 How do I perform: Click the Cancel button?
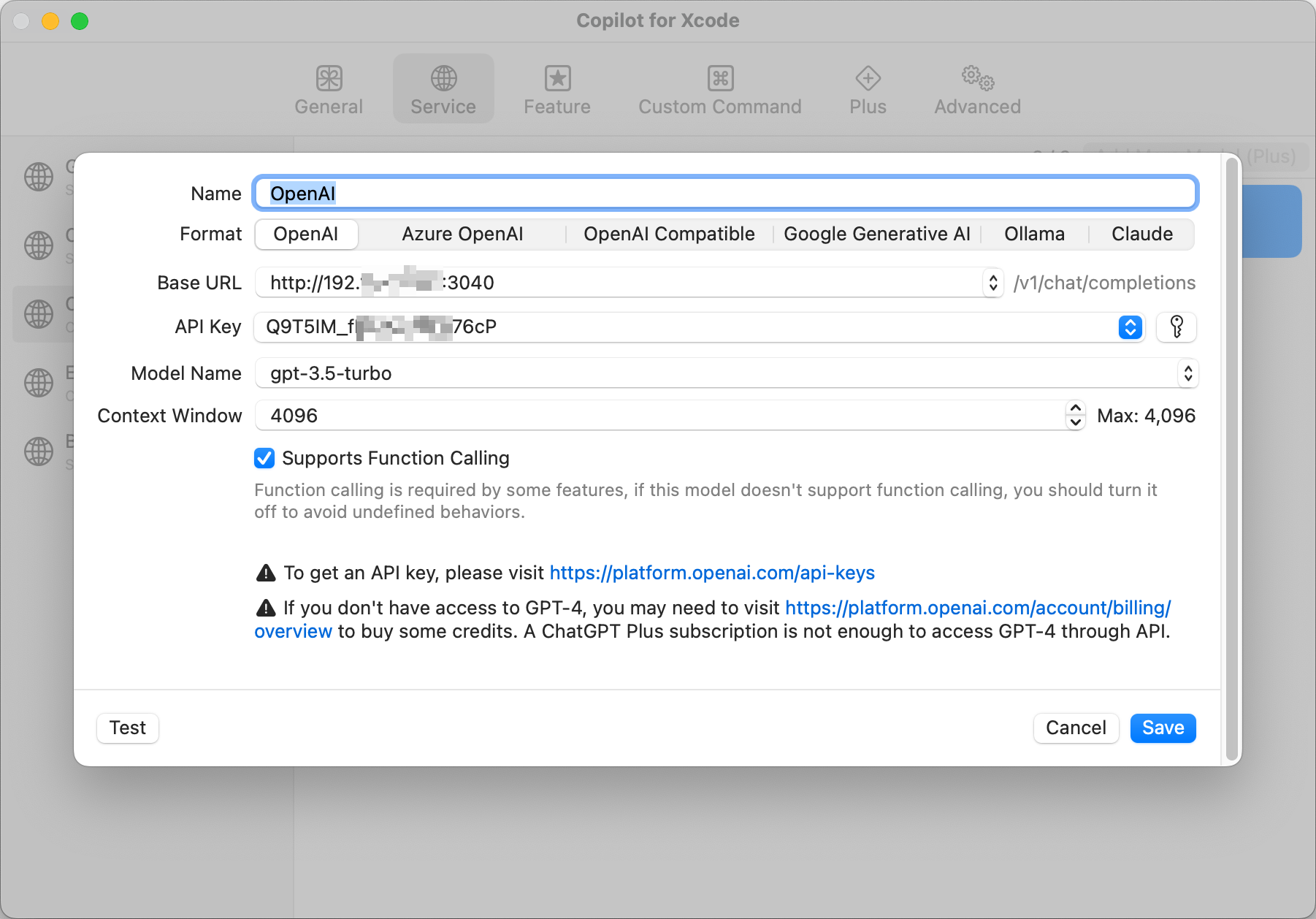[x=1076, y=728]
